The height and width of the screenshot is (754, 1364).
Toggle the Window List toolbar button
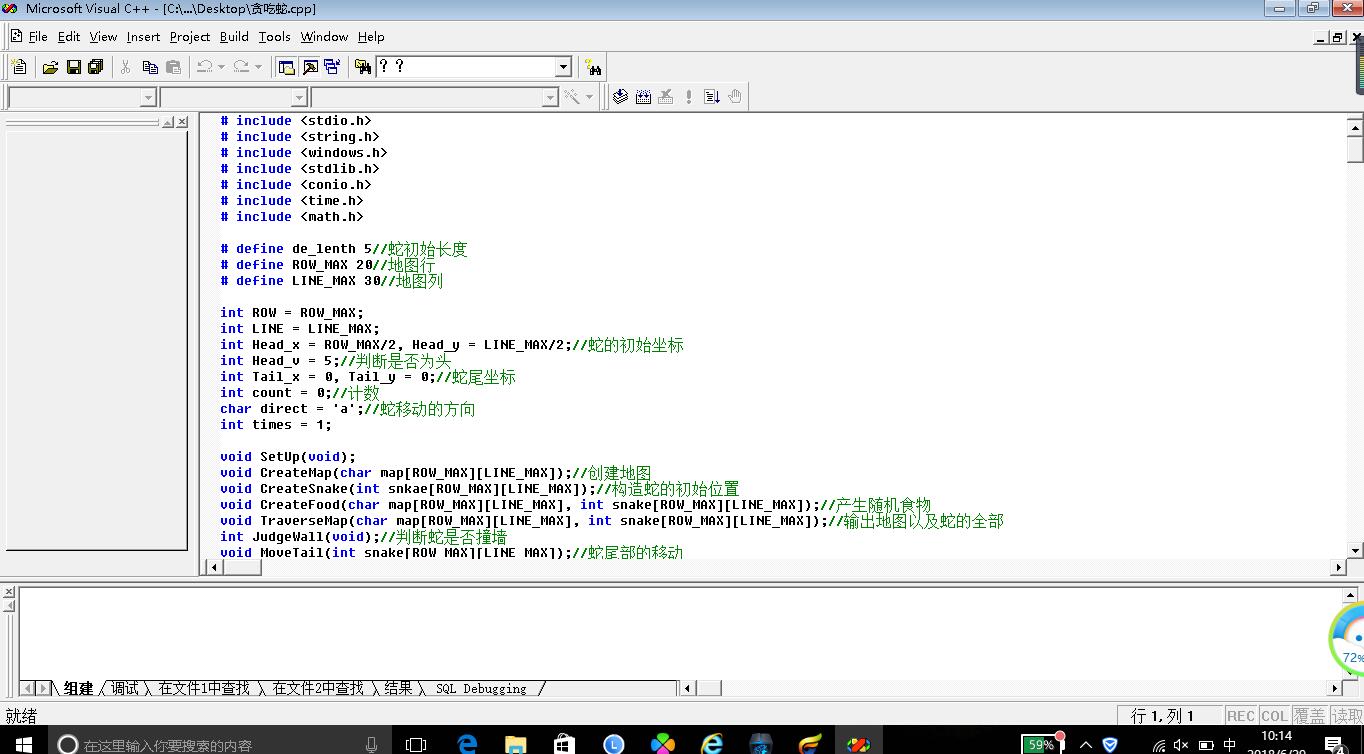[x=332, y=67]
